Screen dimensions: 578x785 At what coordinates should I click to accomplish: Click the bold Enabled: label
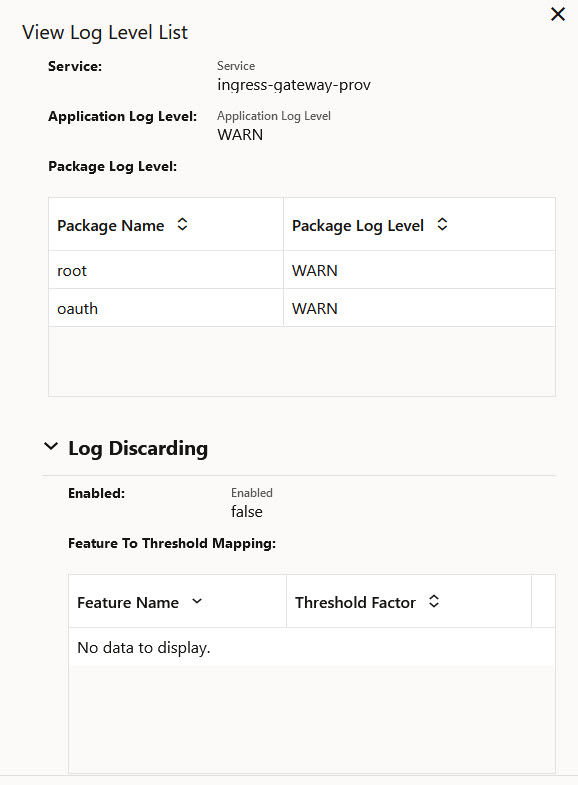point(97,493)
